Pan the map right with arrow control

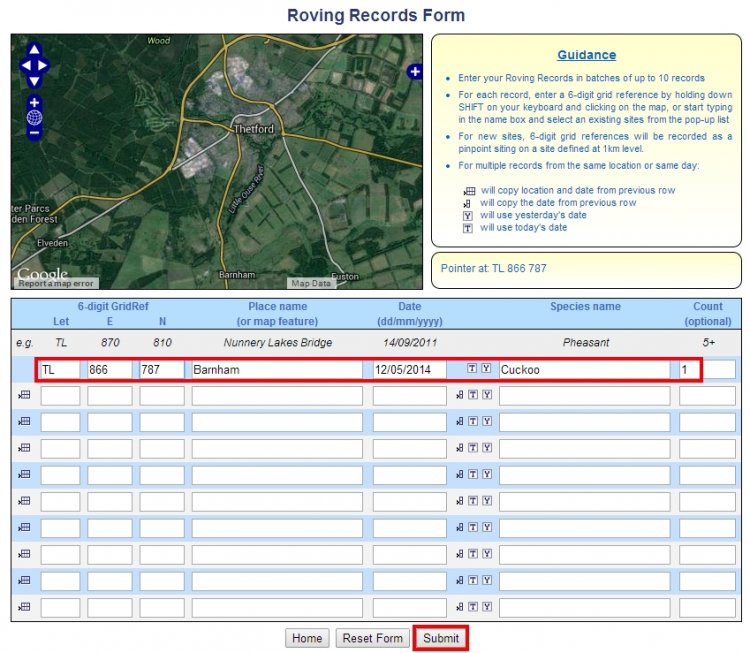43,66
